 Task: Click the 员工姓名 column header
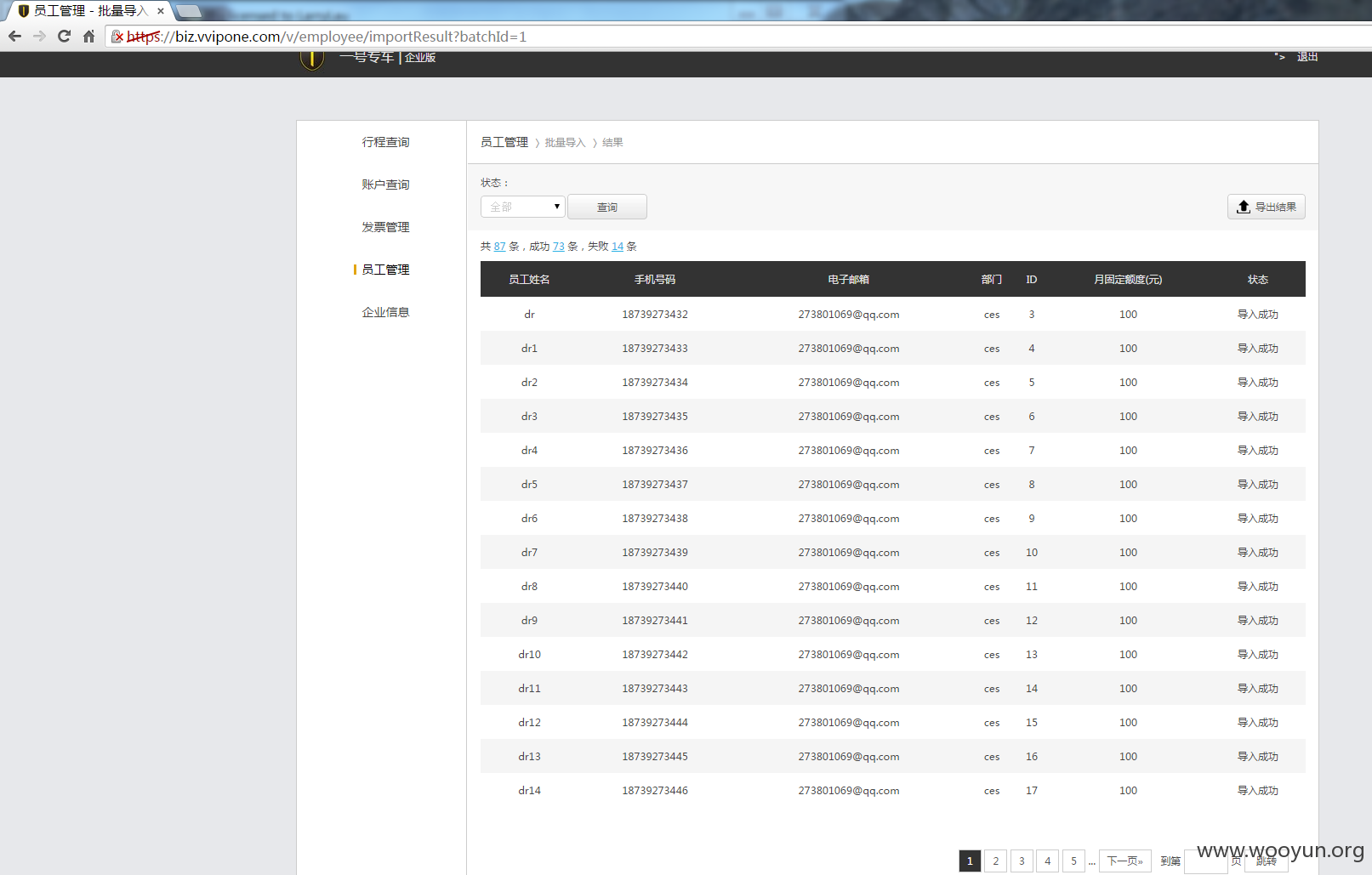[x=529, y=279]
